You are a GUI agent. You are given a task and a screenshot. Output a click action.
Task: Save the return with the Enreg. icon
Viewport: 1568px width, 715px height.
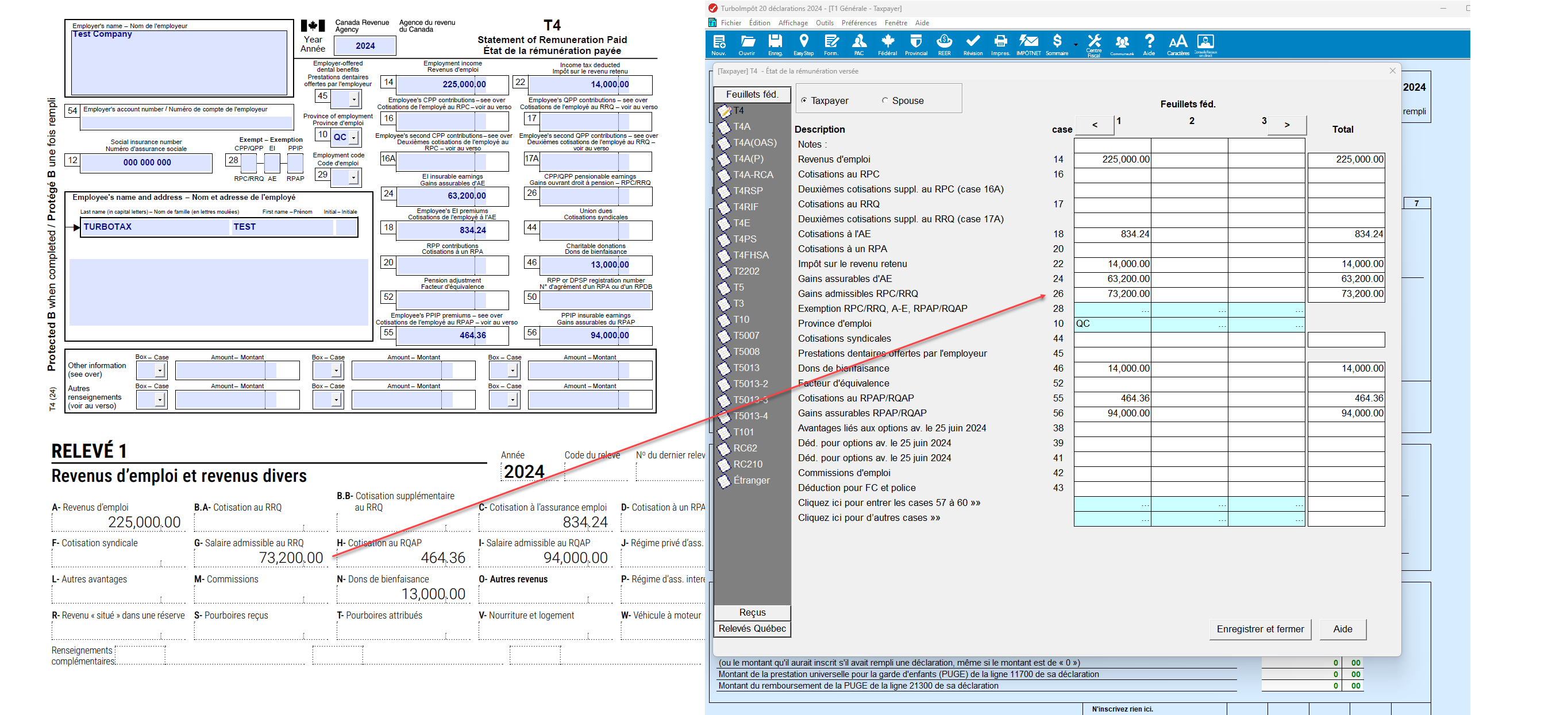click(x=775, y=44)
